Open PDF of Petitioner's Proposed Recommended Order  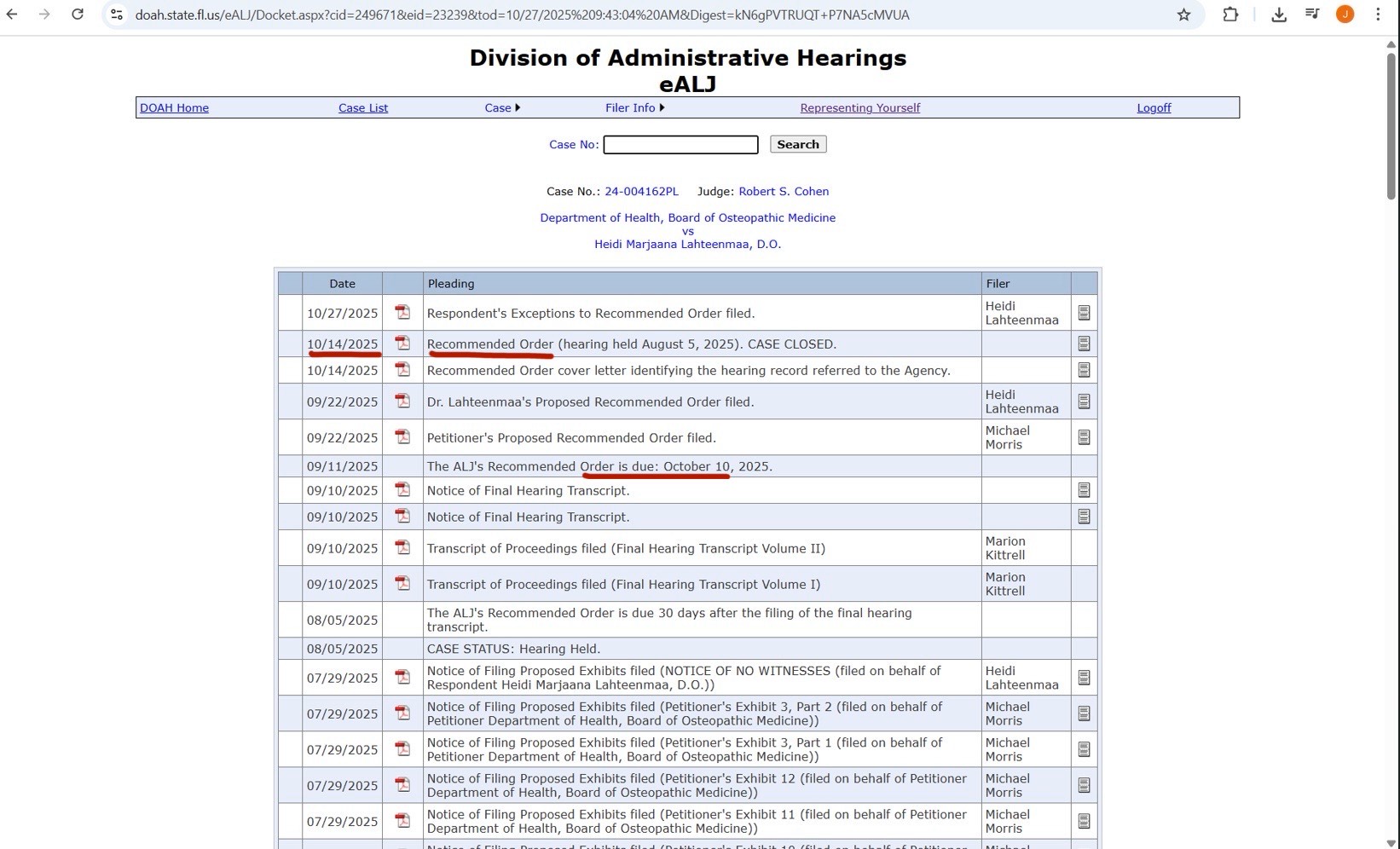[x=402, y=437]
